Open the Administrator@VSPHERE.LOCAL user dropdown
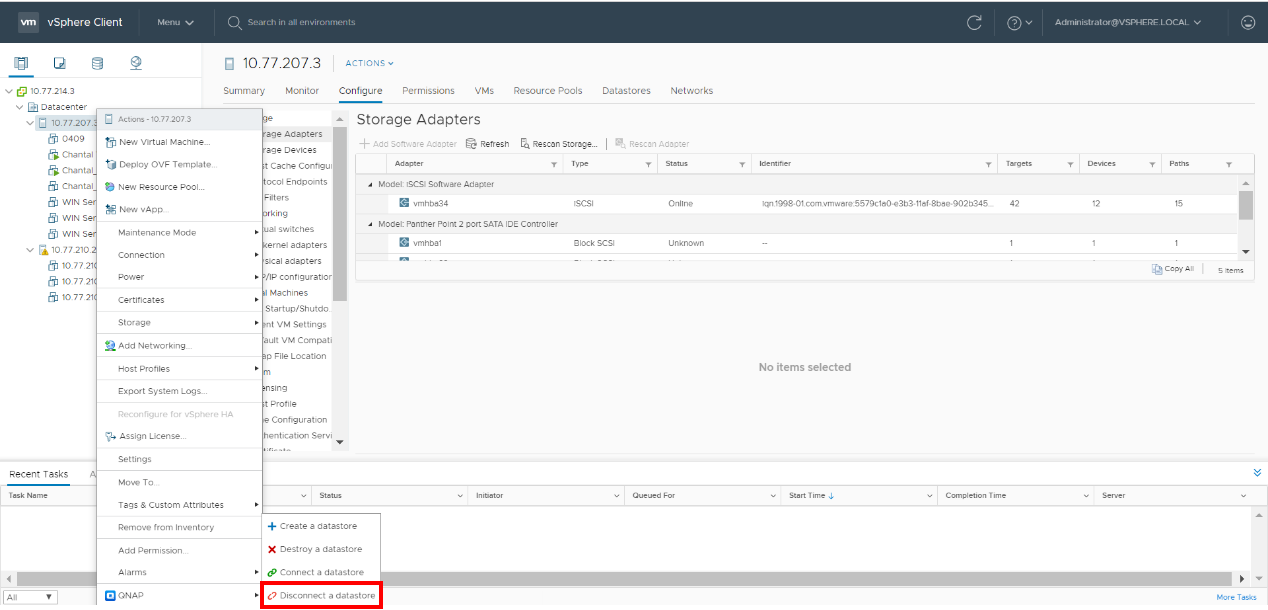The width and height of the screenshot is (1268, 610). [x=1127, y=22]
